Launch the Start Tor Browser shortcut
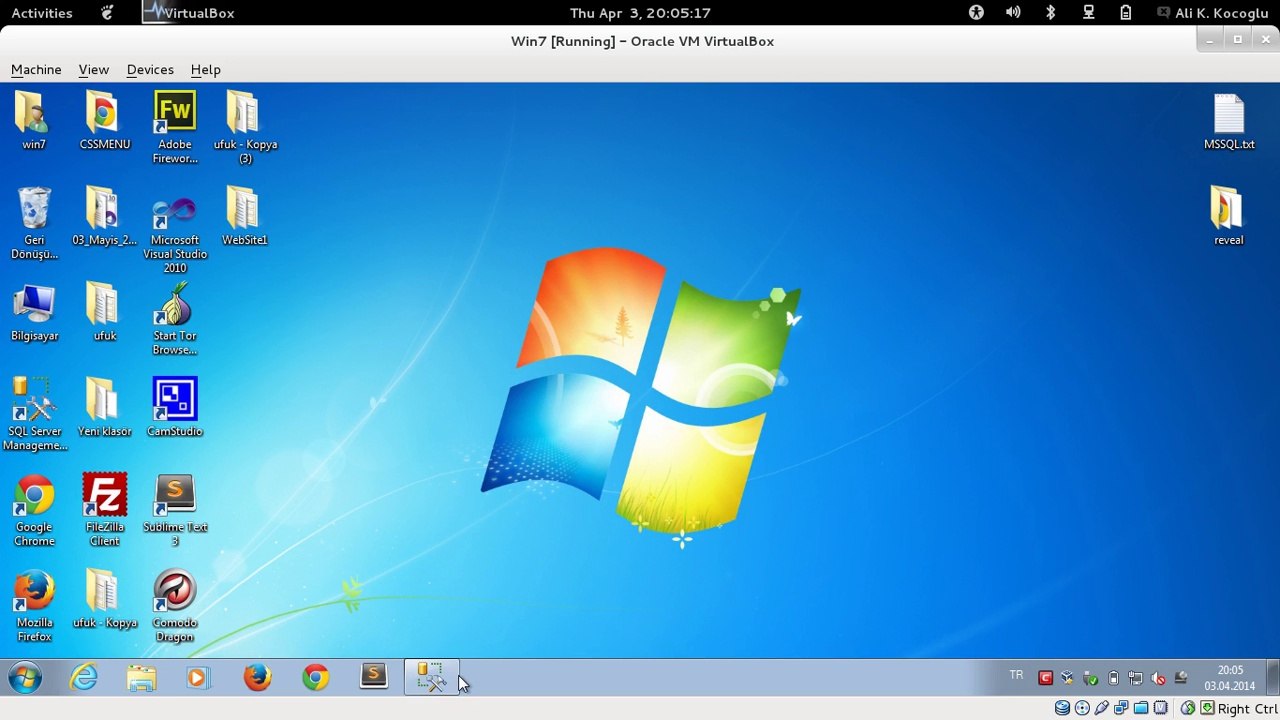Screen dimensions: 1280x720 175,319
